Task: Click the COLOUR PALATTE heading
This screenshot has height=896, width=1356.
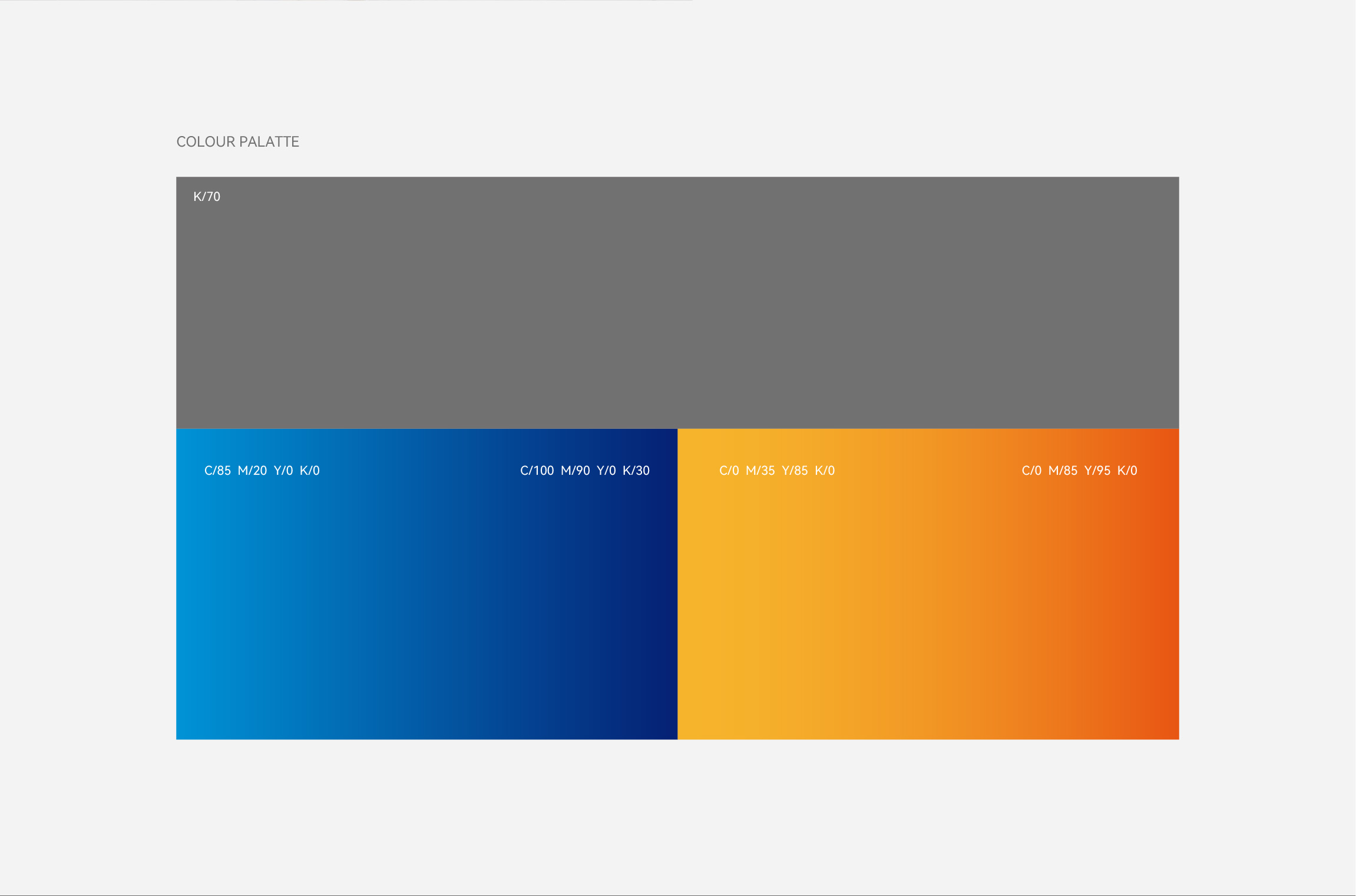Action: click(x=238, y=142)
